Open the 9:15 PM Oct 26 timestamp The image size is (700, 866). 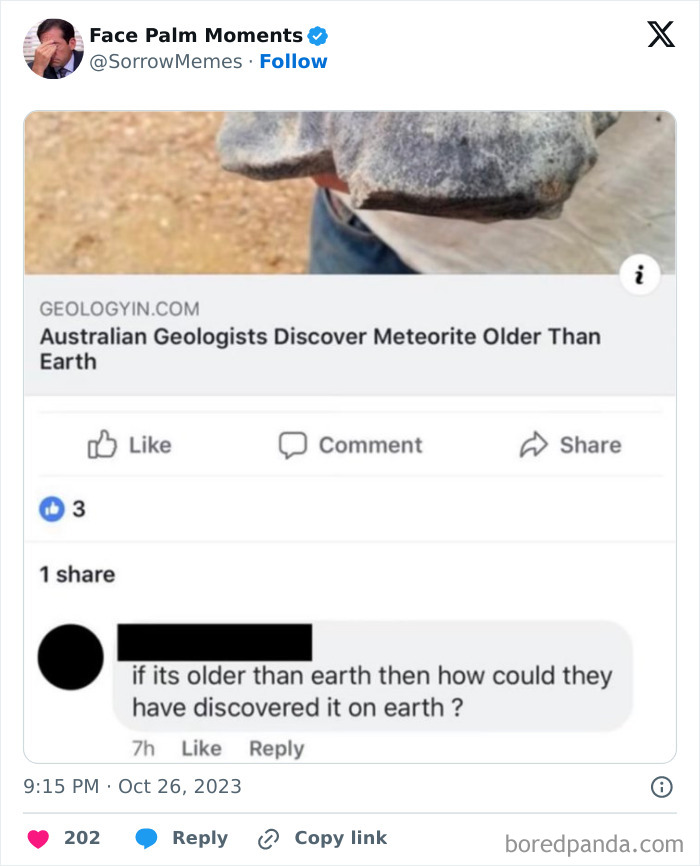[132, 786]
